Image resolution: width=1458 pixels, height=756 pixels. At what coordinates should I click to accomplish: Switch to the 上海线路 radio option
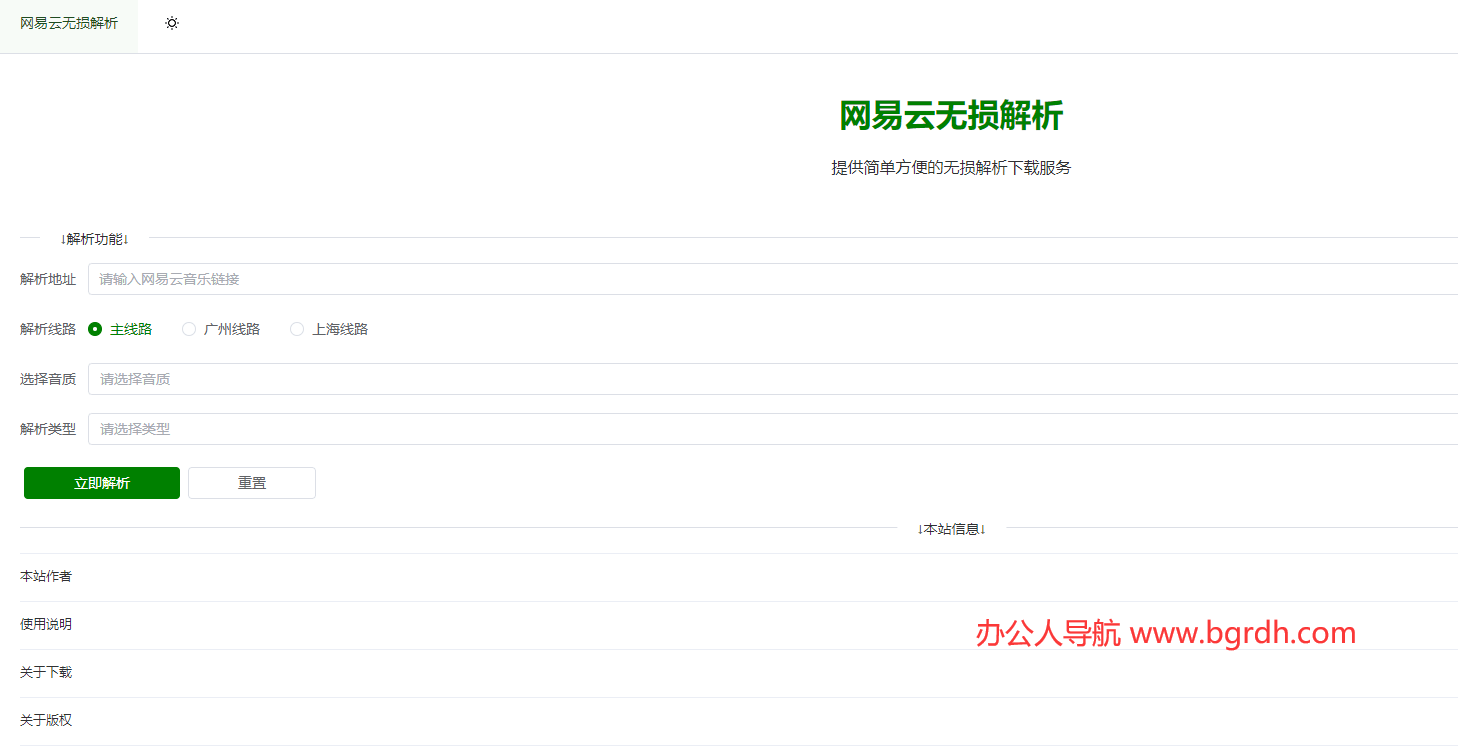click(x=297, y=329)
